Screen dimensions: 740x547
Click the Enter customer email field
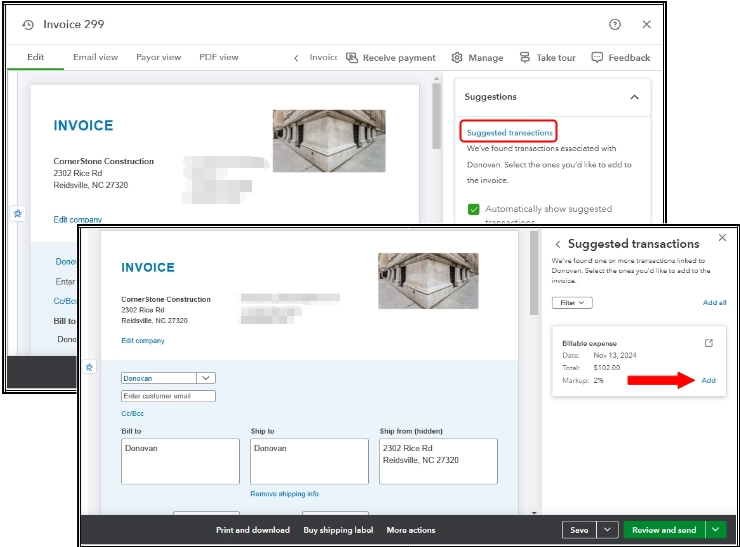(168, 396)
